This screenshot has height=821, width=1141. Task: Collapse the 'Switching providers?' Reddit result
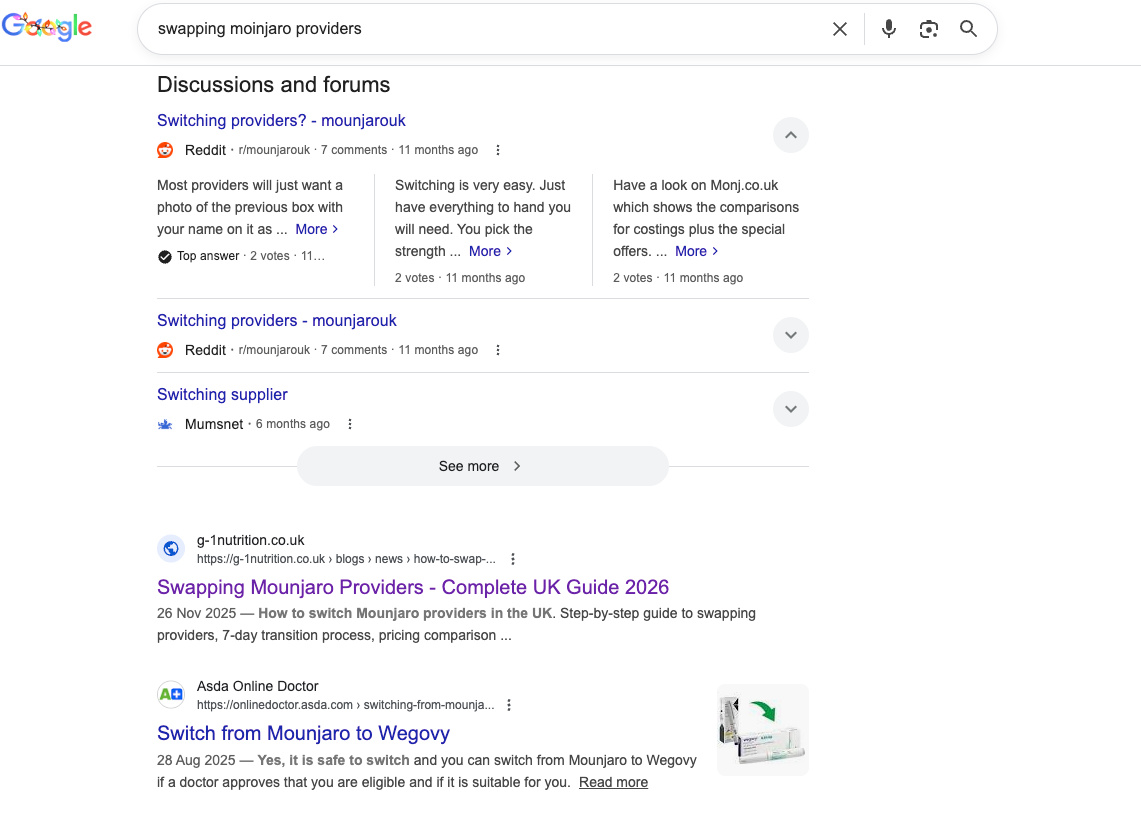click(791, 135)
